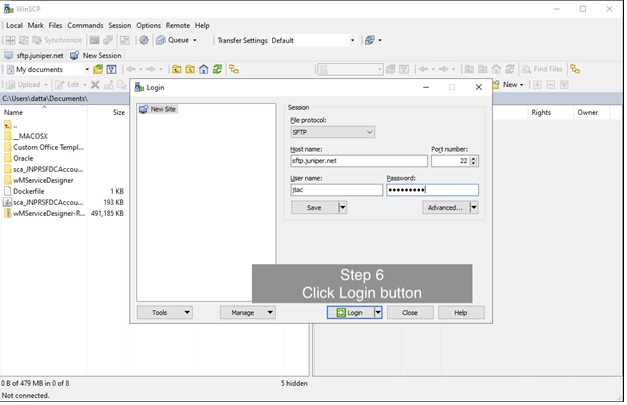Open the Session menu
The width and height of the screenshot is (627, 405).
[120, 26]
